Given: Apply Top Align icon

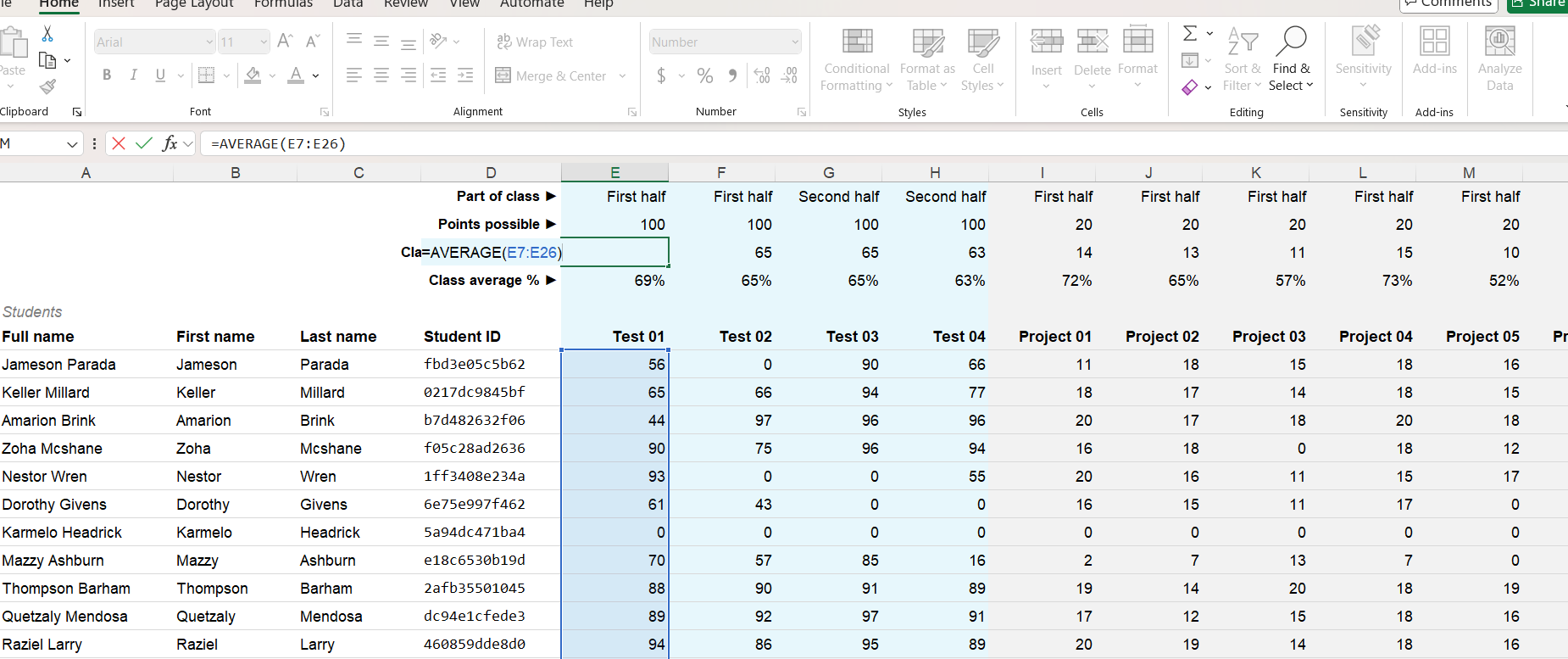Looking at the screenshot, I should click(x=354, y=41).
